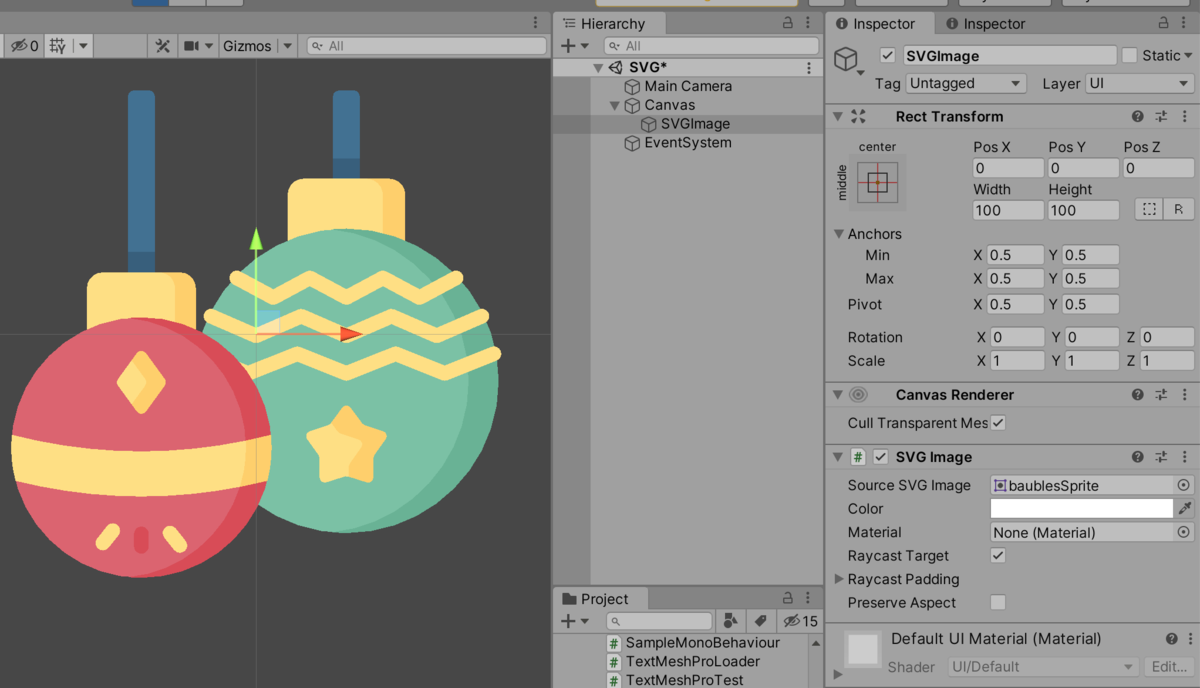Open the Layer UI dropdown
The image size is (1200, 688).
(1140, 84)
